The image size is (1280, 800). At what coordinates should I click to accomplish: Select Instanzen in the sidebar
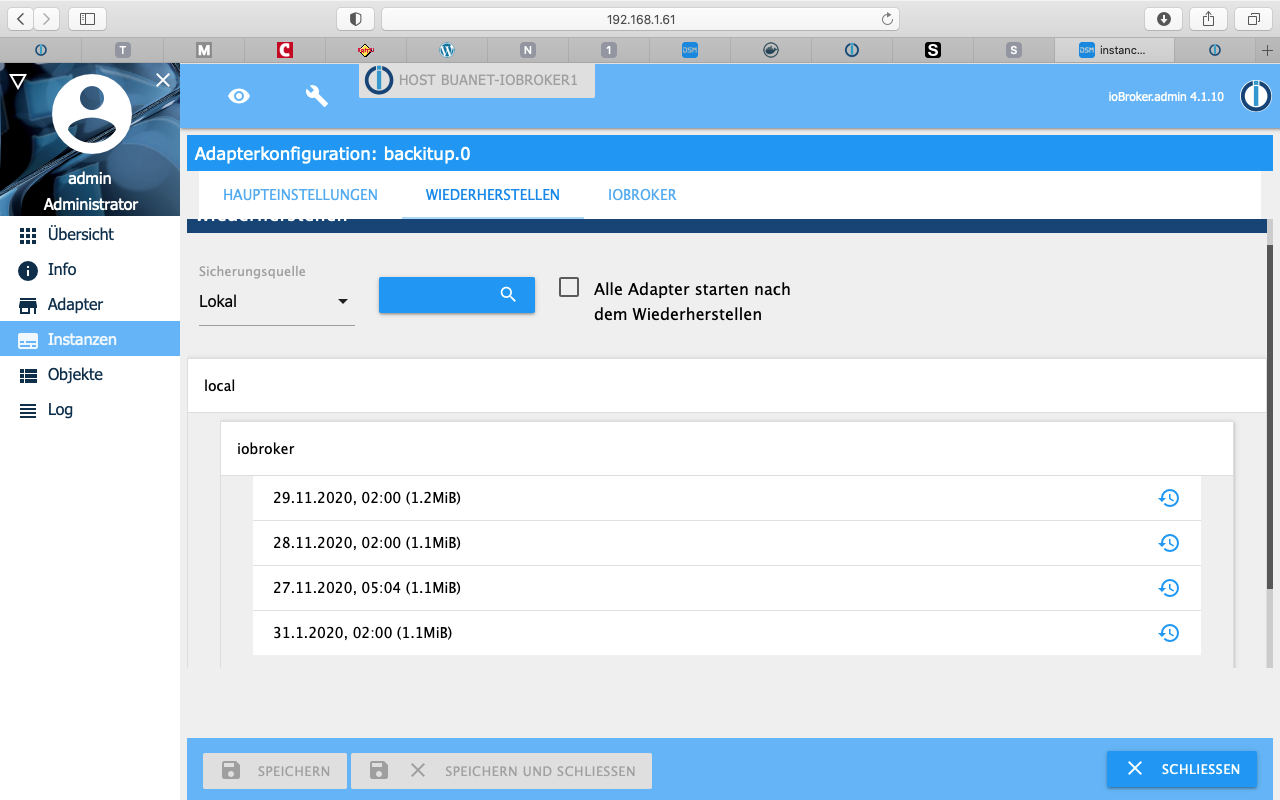[90, 339]
